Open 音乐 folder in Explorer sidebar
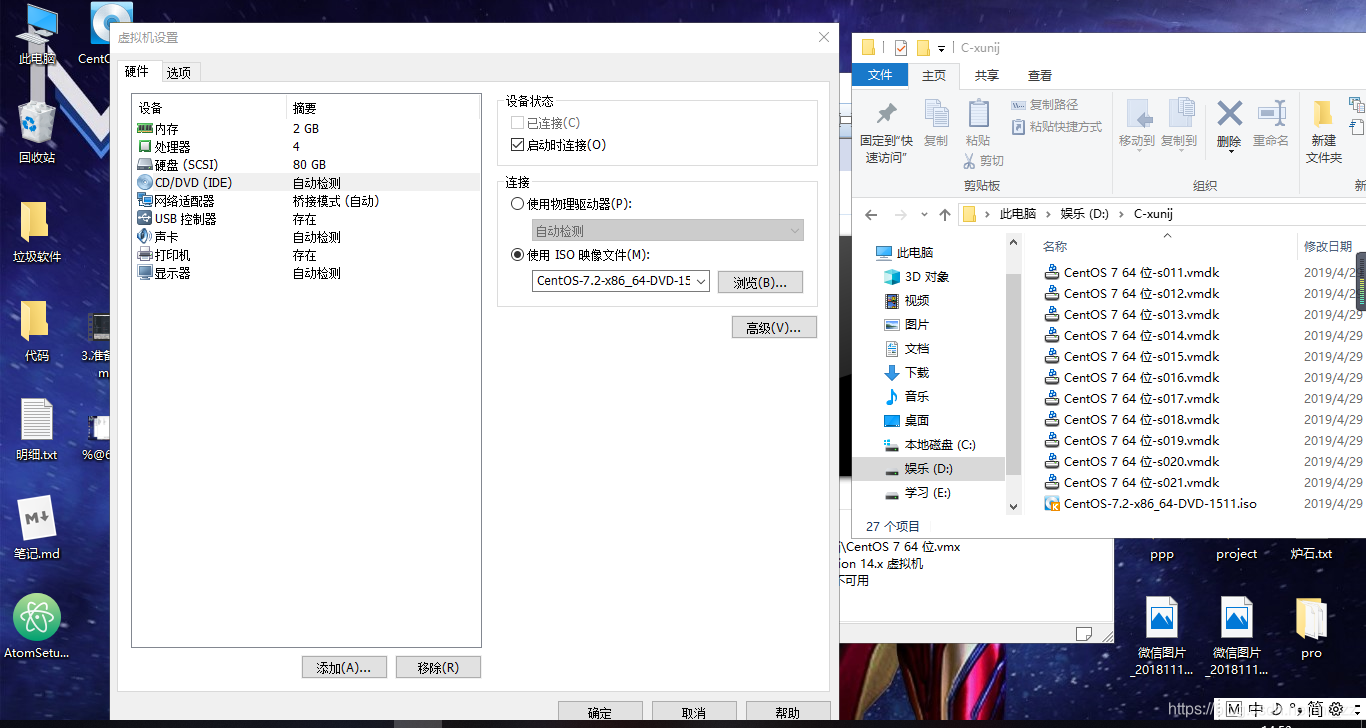 pos(906,396)
